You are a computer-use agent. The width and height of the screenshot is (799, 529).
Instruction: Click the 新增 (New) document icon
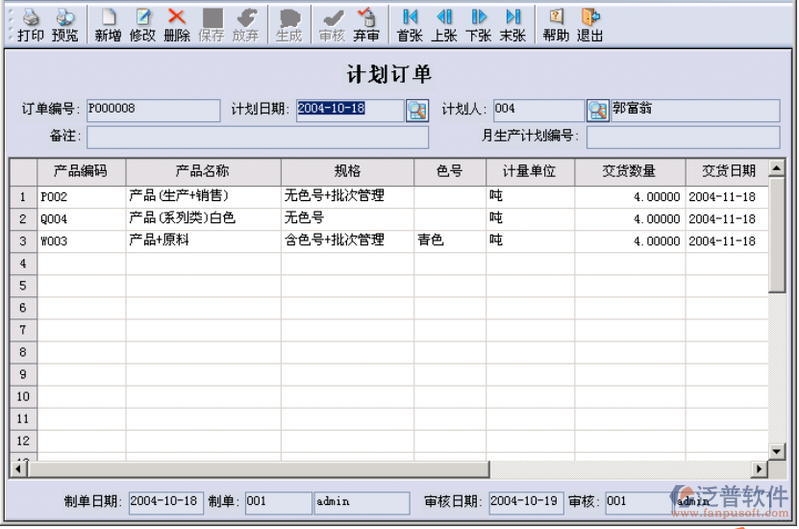108,24
